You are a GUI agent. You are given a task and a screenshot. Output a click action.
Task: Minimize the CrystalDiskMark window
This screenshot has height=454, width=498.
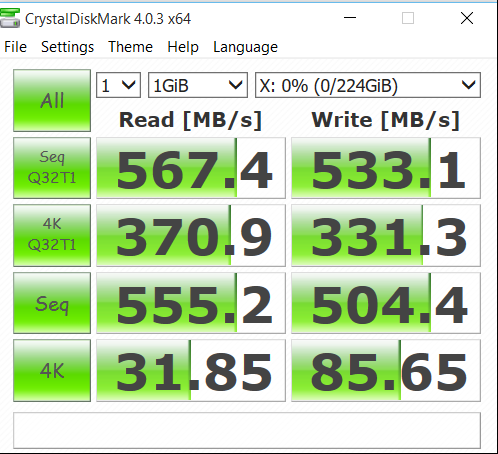point(350,18)
